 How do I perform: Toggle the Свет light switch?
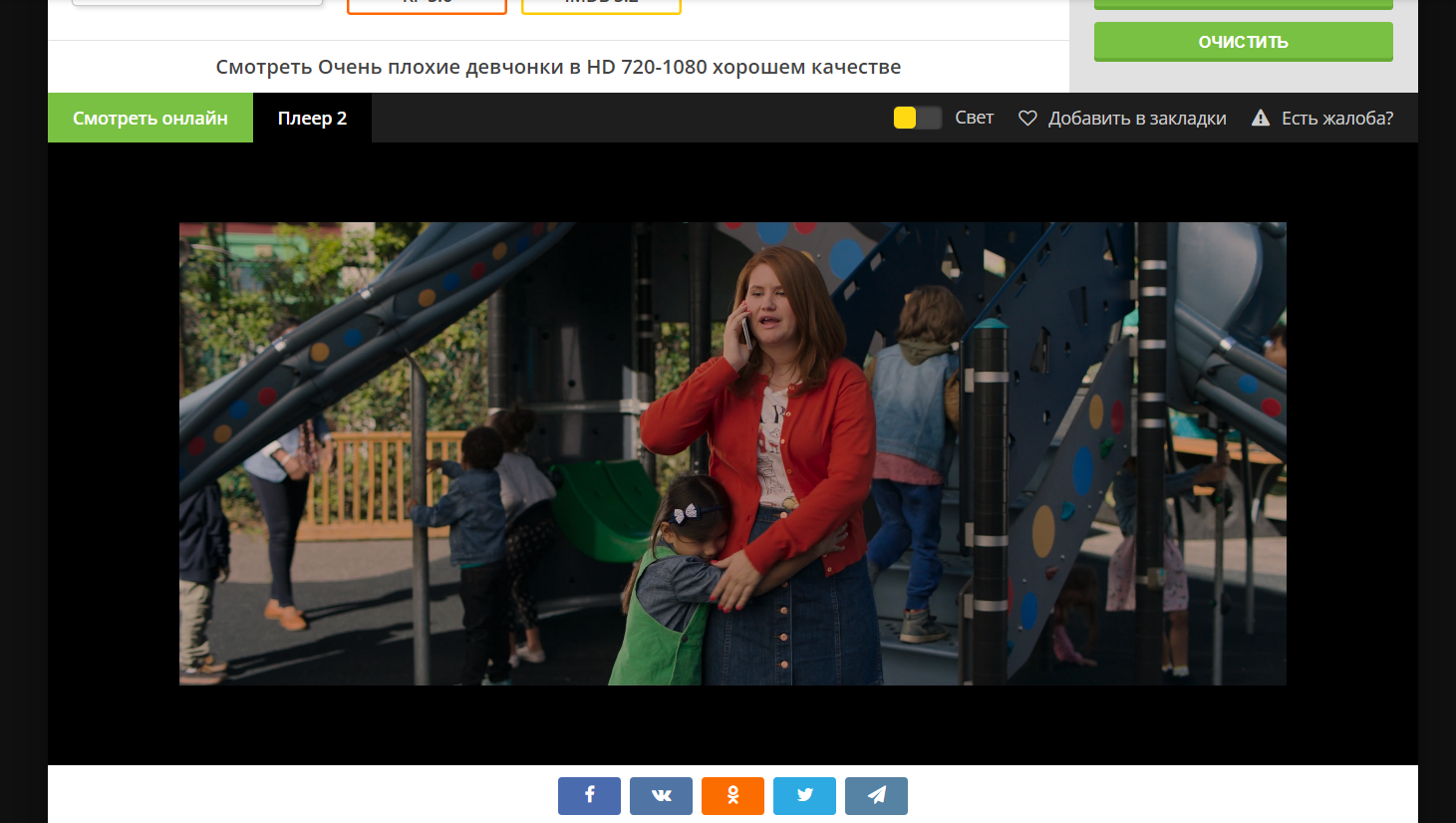(917, 118)
